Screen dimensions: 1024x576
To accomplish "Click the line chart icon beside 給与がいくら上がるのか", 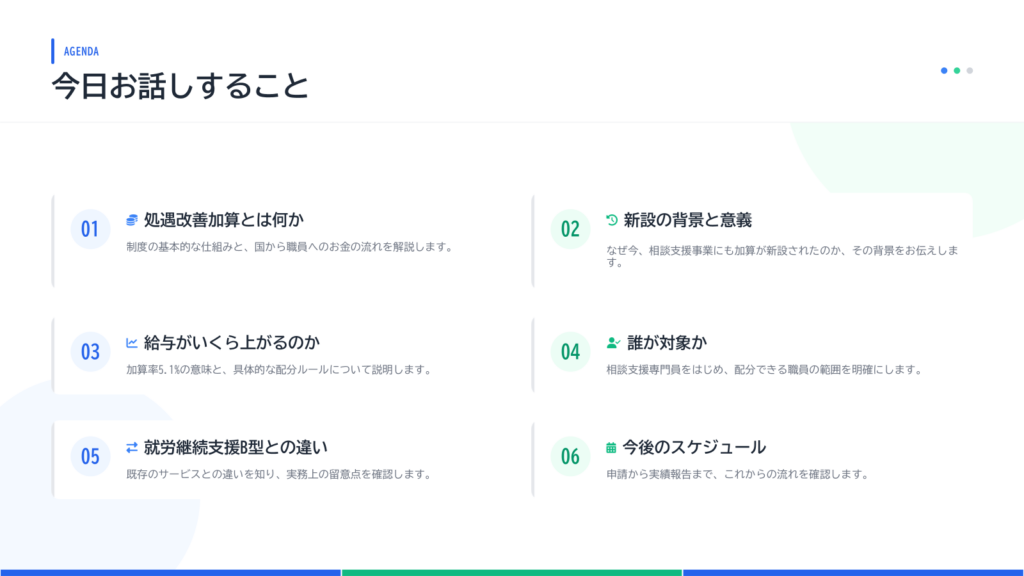I will coord(132,343).
